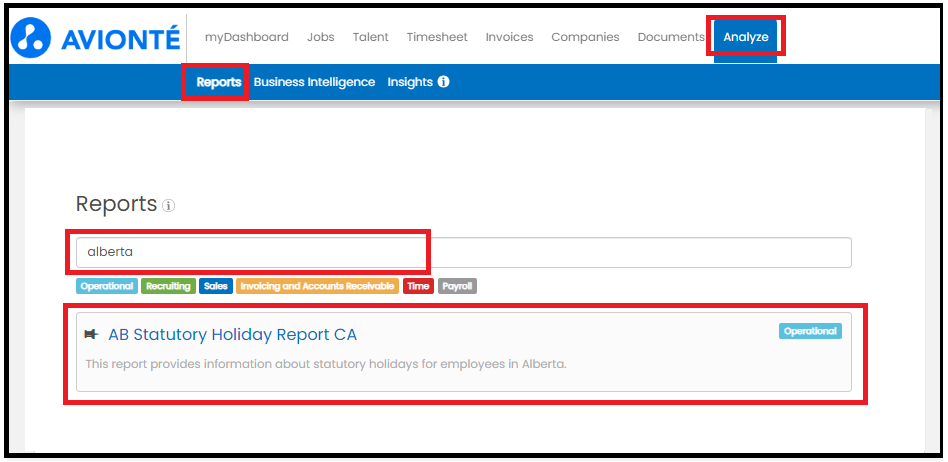Open the myDashboard menu item
948x462 pixels.
click(x=247, y=37)
